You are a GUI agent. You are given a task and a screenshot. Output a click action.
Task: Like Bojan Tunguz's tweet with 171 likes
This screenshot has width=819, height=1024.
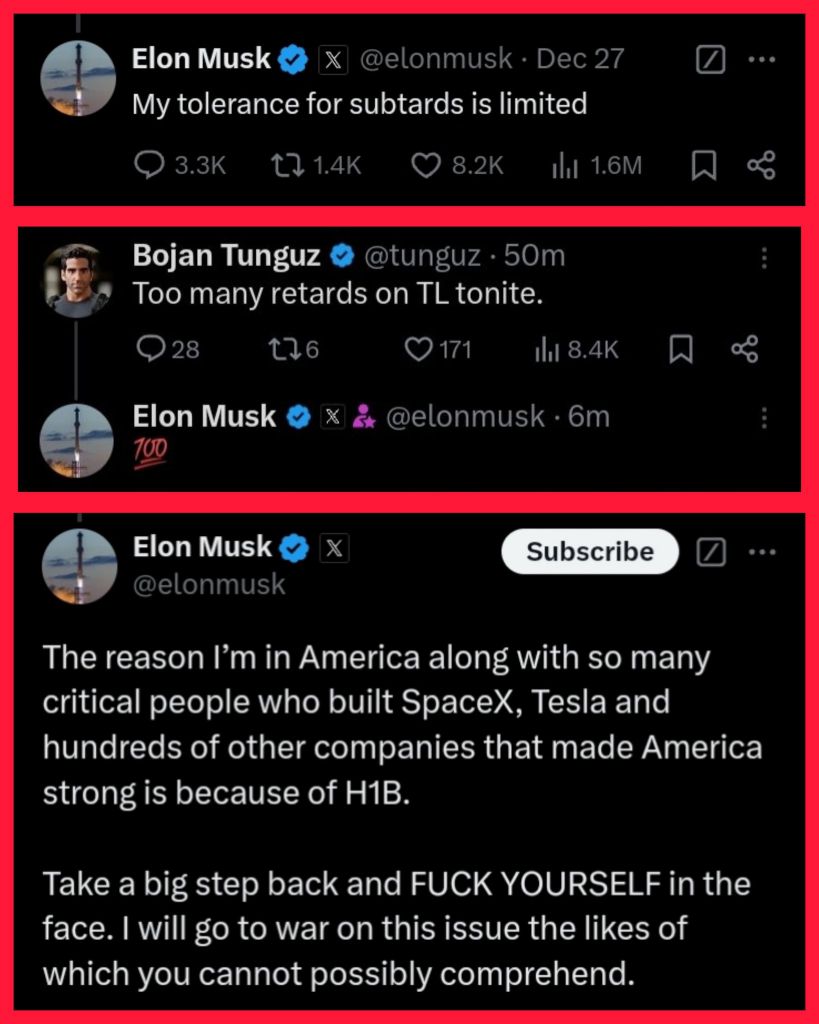click(438, 349)
